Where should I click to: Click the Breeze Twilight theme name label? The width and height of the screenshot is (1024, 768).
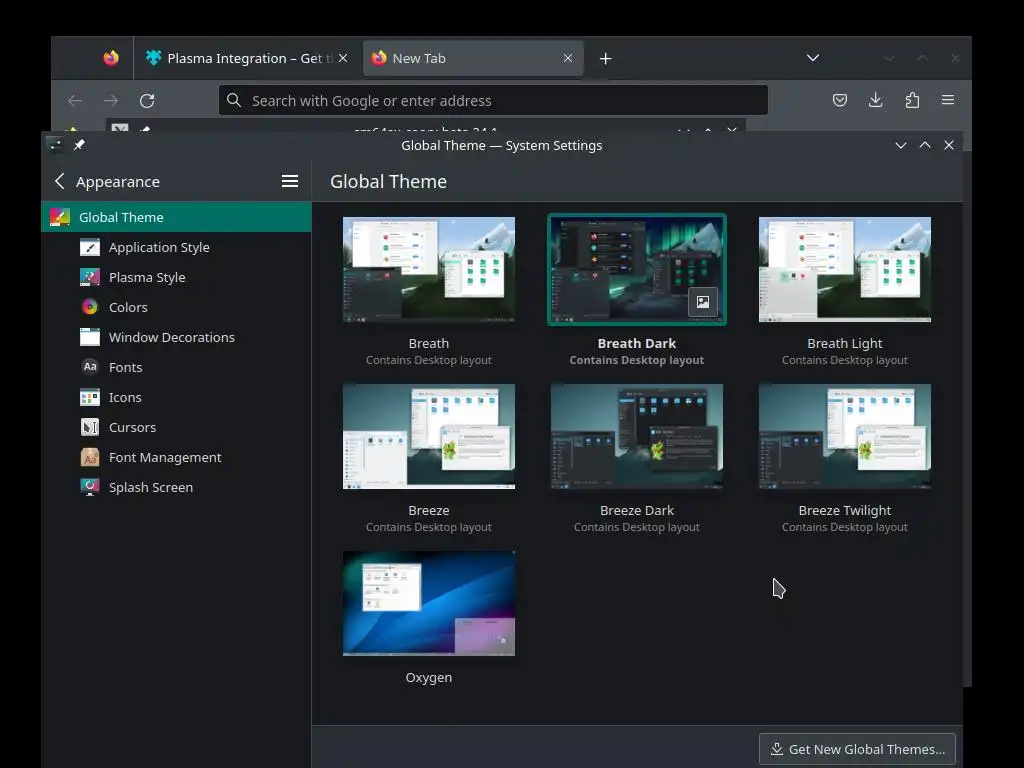844,511
